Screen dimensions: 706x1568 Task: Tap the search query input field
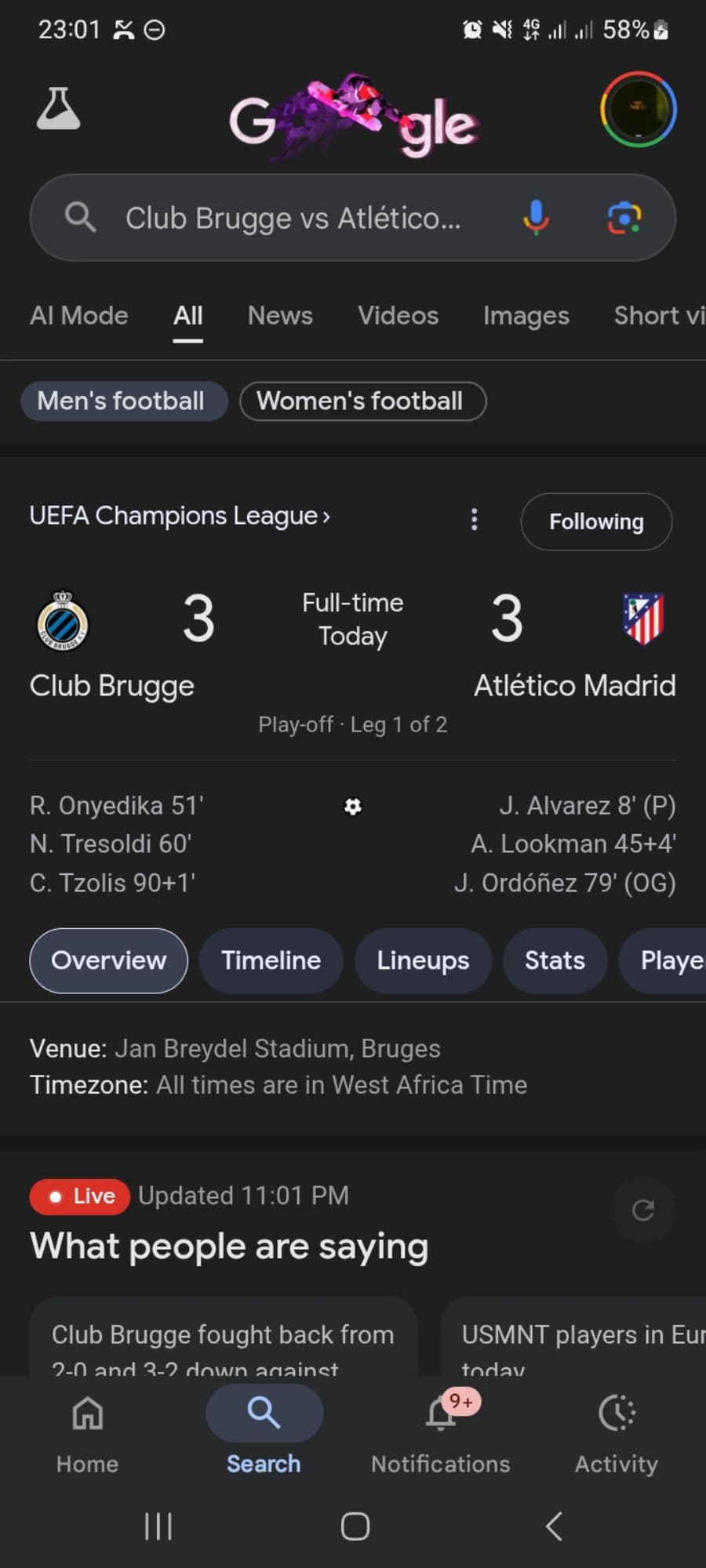click(x=293, y=218)
